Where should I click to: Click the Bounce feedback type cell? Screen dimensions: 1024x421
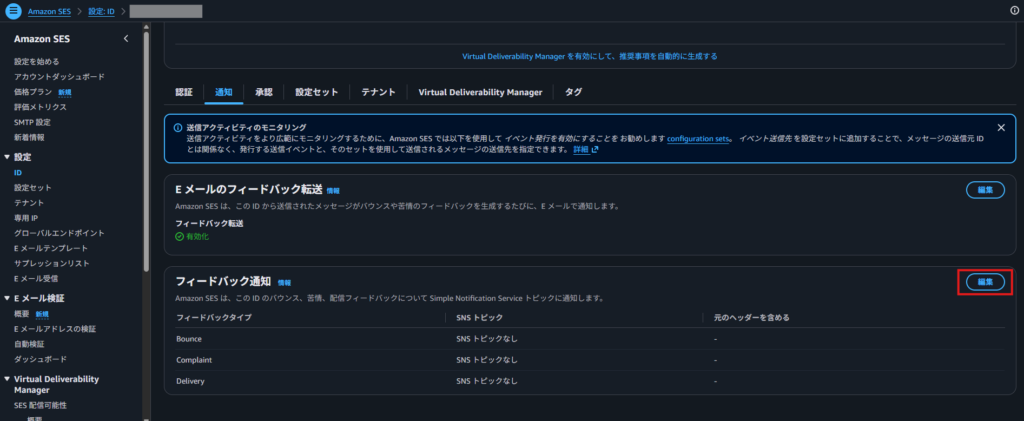tap(189, 339)
